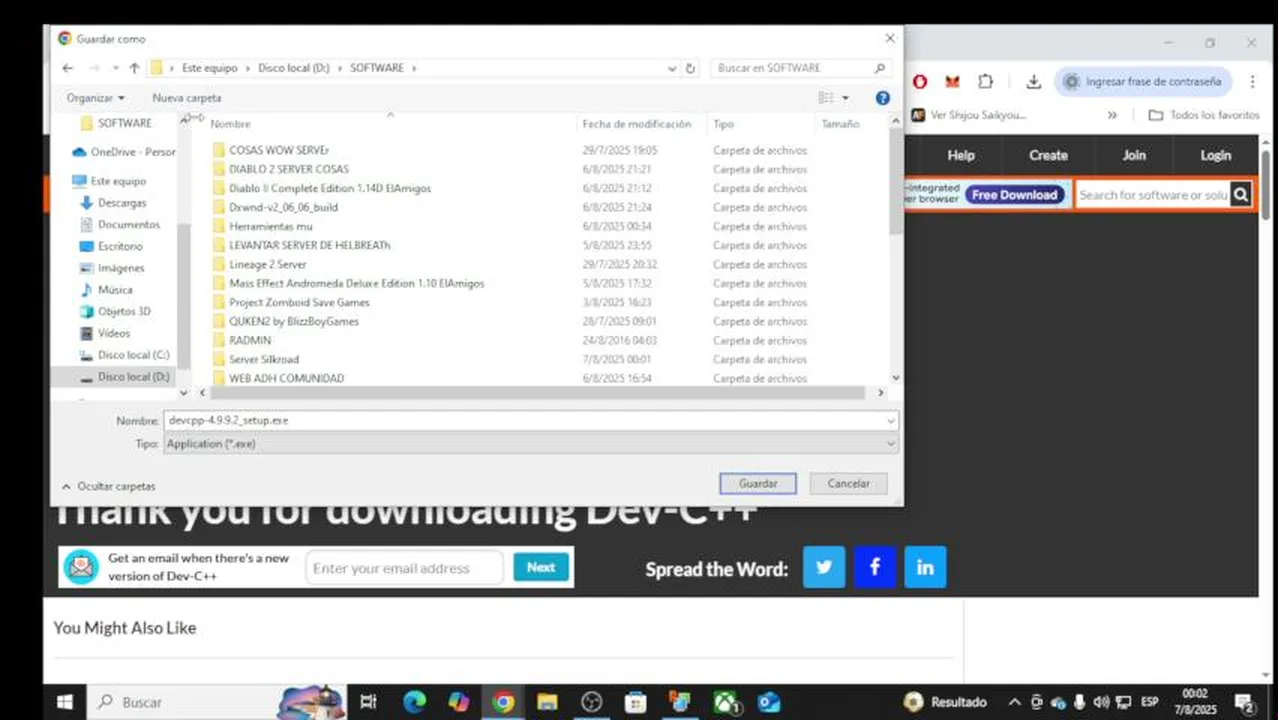Select folder Herramientas mu

[x=263, y=226]
